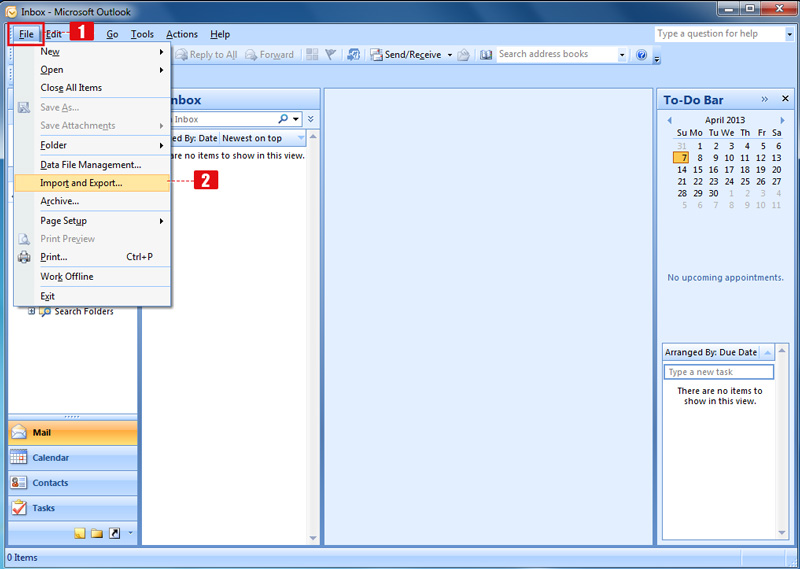The width and height of the screenshot is (800, 569).
Task: Choose Close All Items
Action: (92, 88)
